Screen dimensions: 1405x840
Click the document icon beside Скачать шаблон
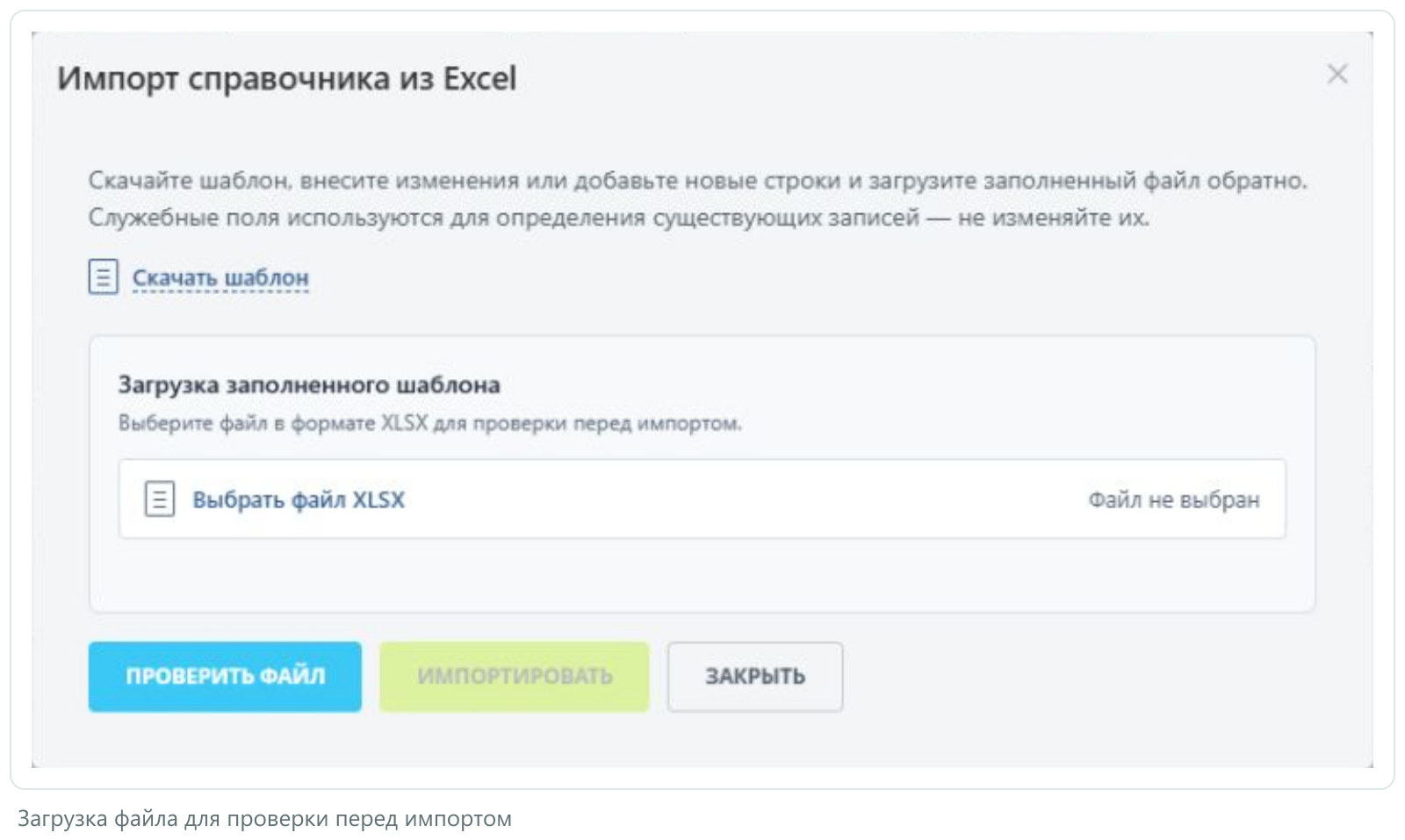[103, 276]
